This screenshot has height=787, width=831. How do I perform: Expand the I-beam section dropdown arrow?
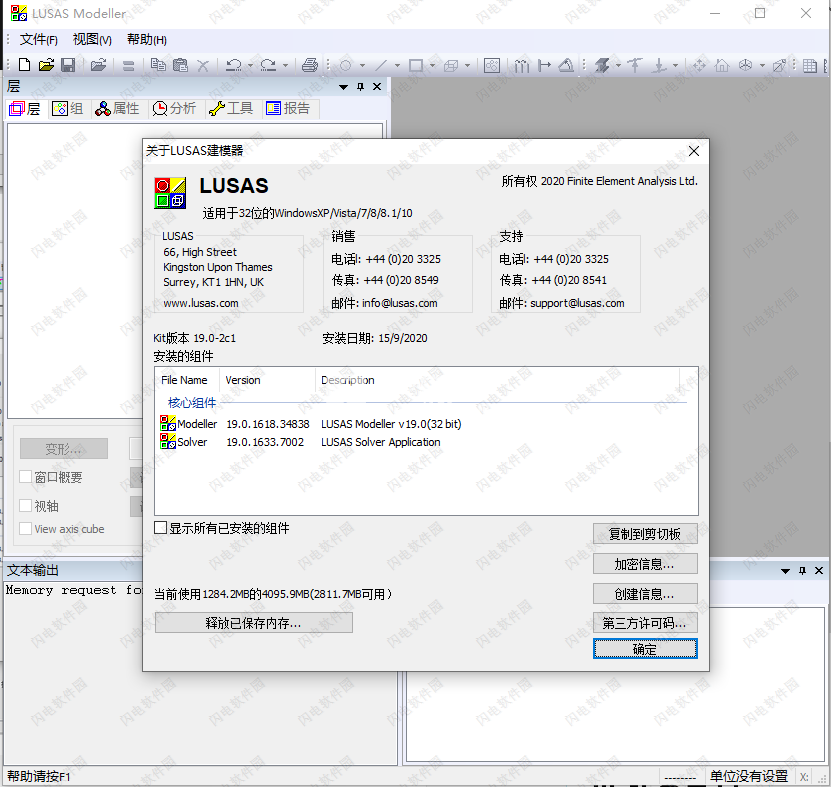(x=618, y=66)
